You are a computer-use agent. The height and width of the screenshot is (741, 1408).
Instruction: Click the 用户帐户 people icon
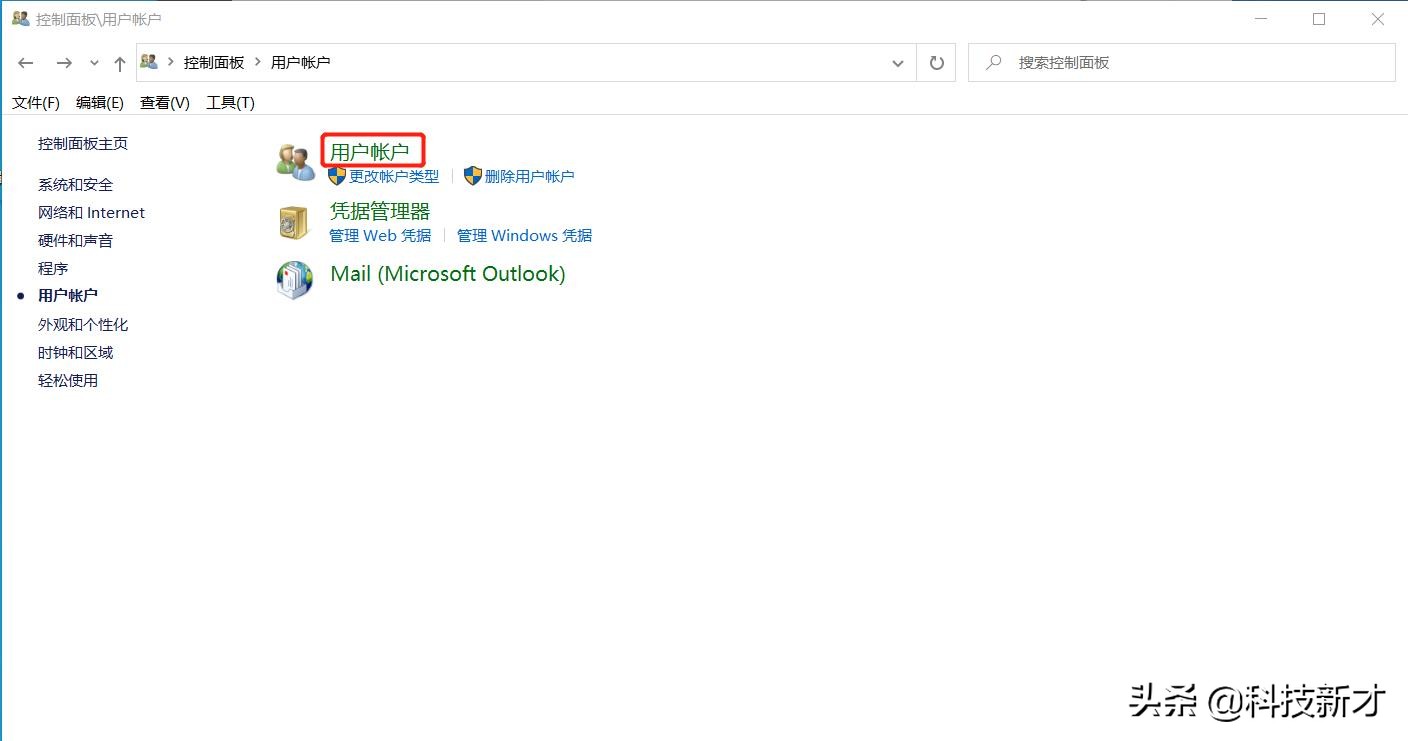[x=295, y=162]
